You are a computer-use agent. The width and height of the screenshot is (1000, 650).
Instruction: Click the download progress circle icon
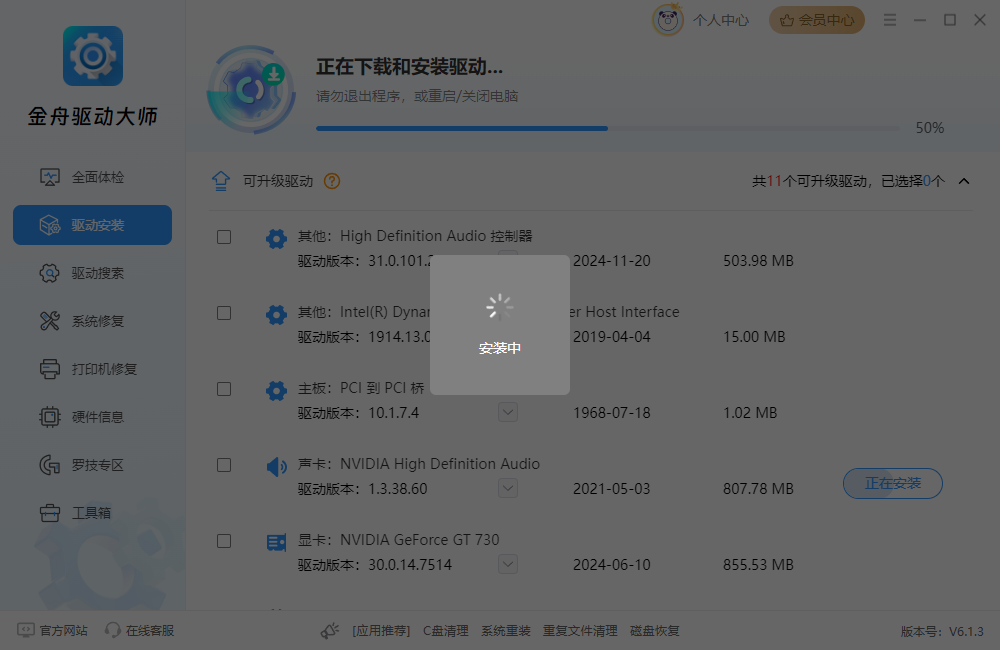click(251, 89)
